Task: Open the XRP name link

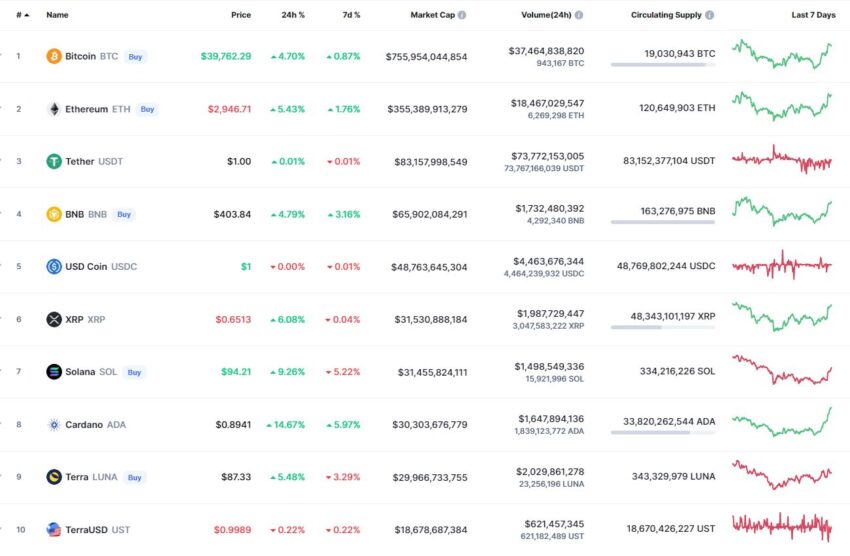Action: (x=85, y=319)
